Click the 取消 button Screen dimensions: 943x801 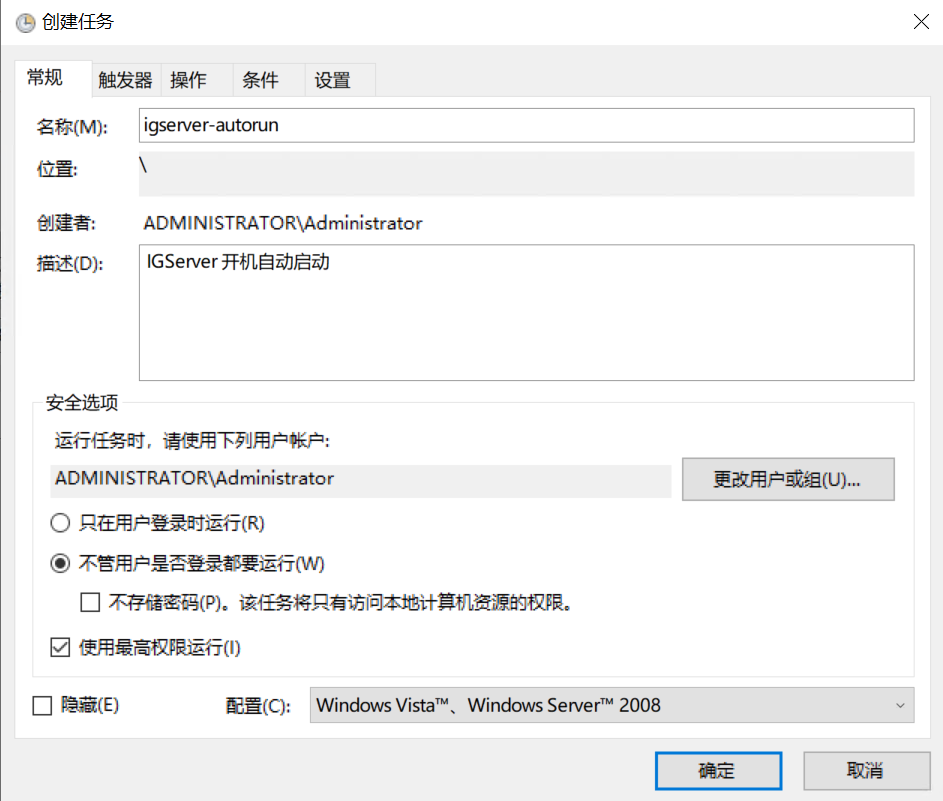click(x=866, y=770)
